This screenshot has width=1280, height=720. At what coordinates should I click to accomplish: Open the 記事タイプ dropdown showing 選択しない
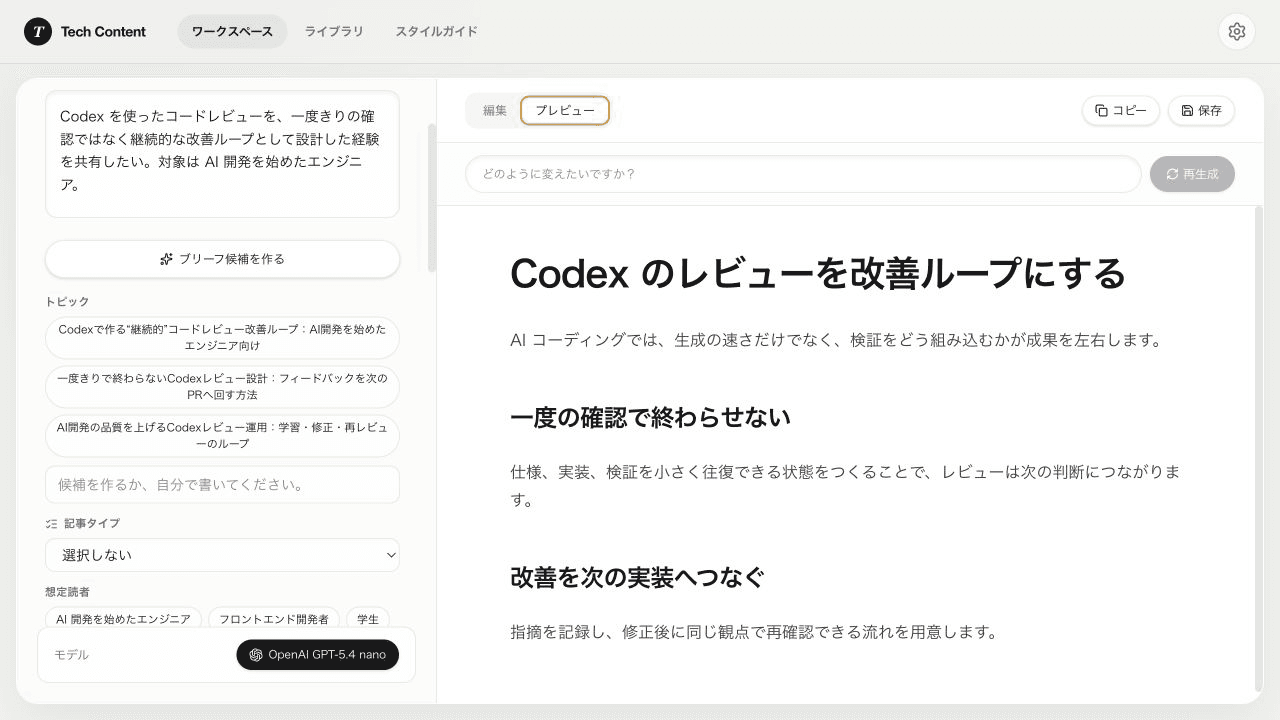222,555
